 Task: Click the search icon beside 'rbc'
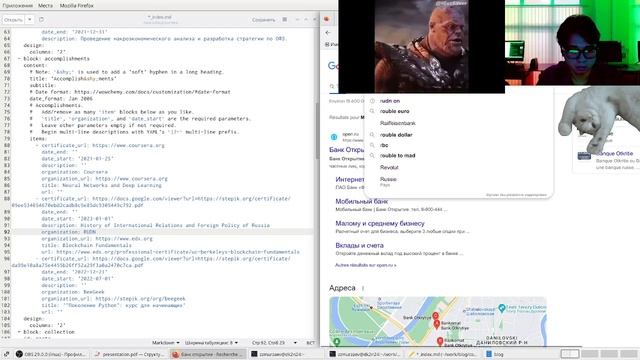tap(372, 145)
